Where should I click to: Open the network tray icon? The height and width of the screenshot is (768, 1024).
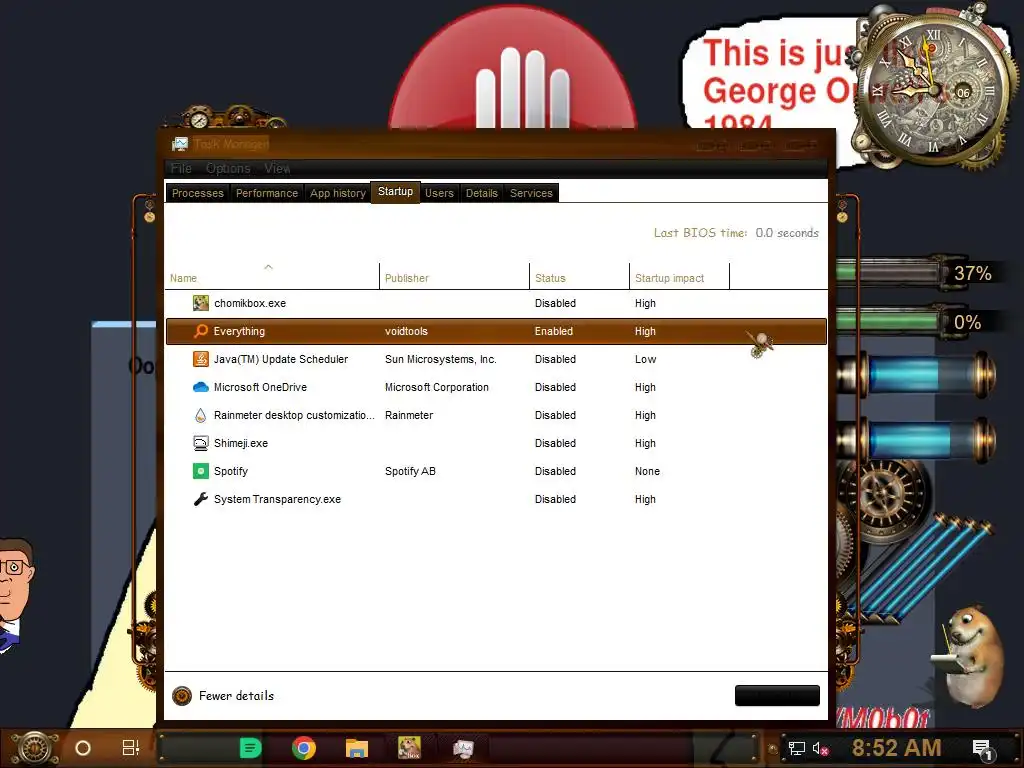point(796,748)
